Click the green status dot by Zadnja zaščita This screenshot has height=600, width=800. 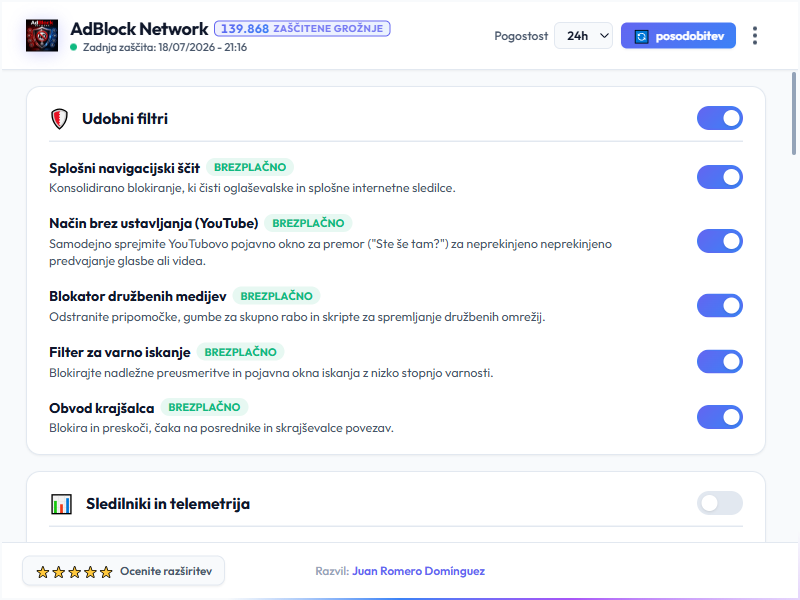73,47
